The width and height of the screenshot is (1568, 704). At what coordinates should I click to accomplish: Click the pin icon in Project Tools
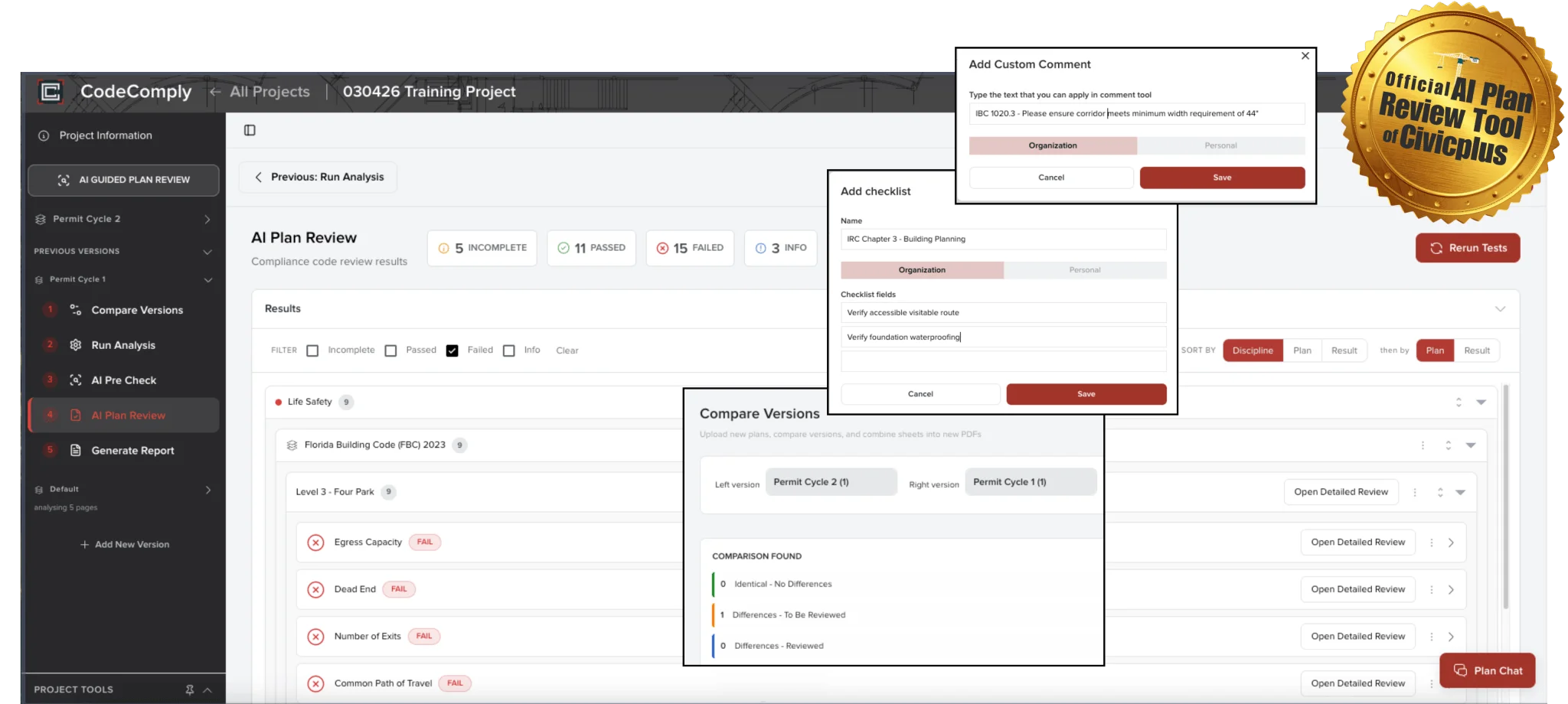[x=190, y=689]
